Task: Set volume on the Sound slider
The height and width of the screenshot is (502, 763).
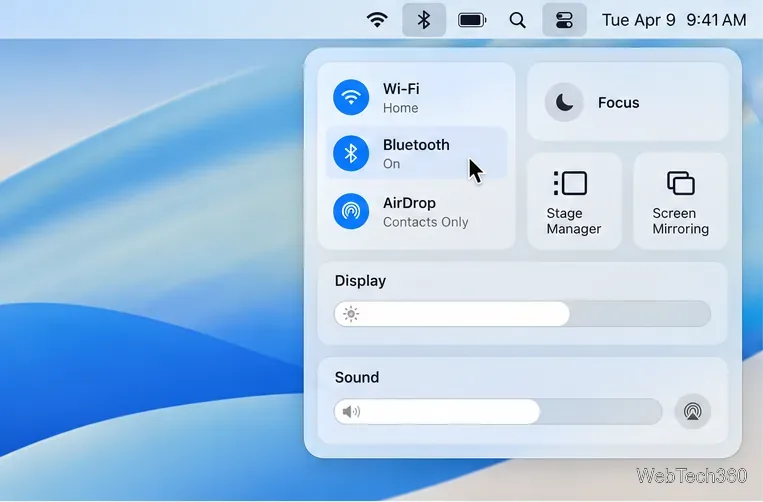Action: (498, 412)
